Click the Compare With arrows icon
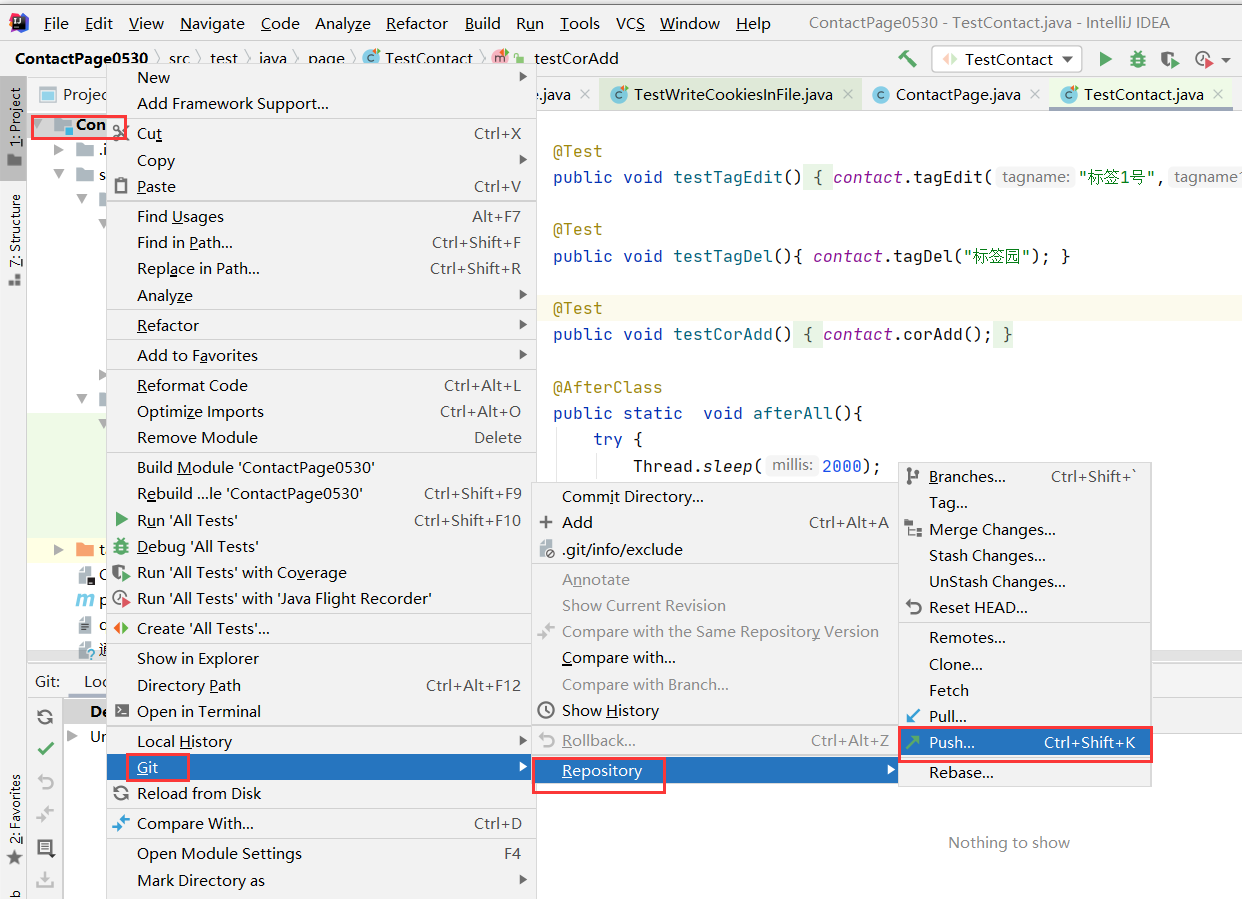This screenshot has height=899, width=1242. click(x=121, y=823)
